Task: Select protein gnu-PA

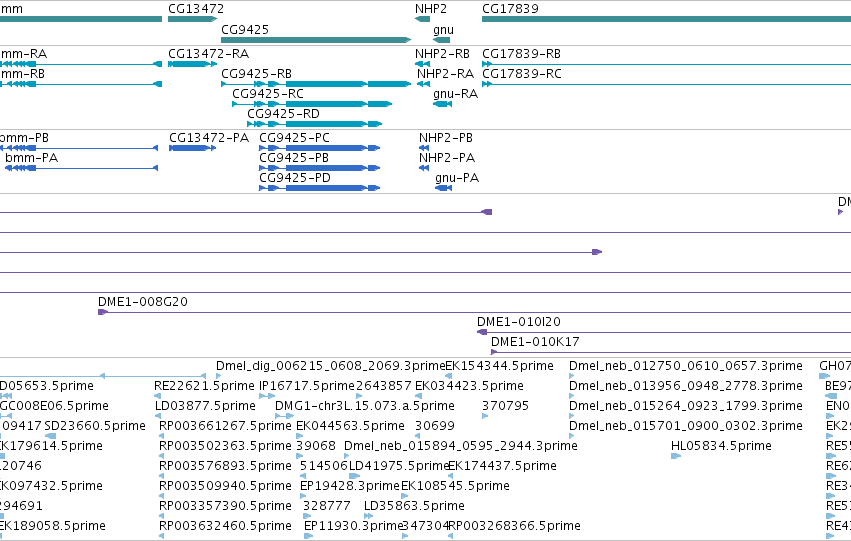Action: (x=443, y=188)
